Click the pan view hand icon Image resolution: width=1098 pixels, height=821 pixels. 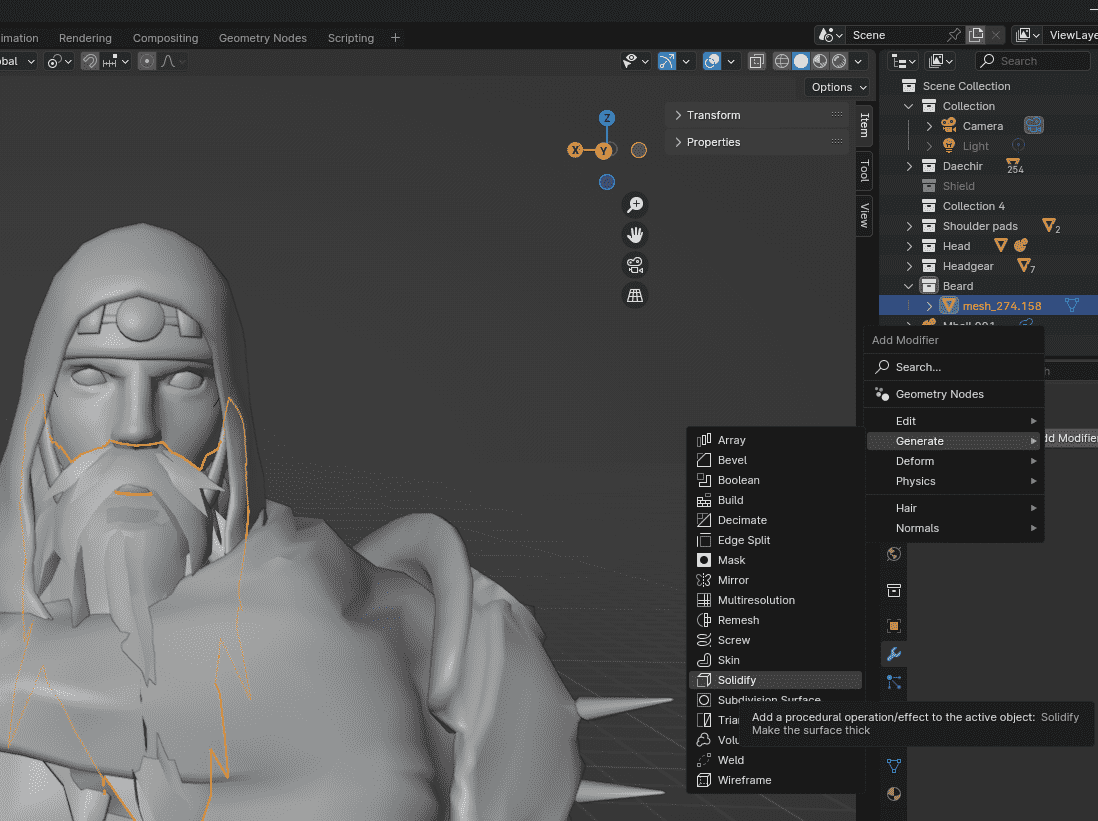[635, 235]
